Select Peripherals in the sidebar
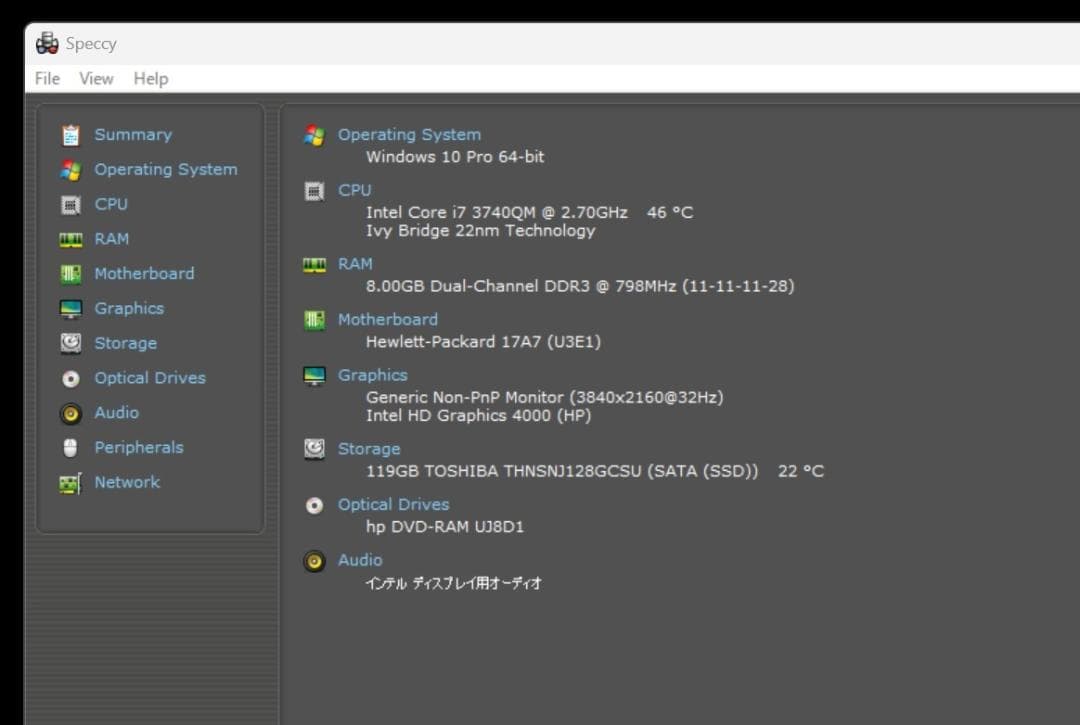Viewport: 1080px width, 725px height. click(x=138, y=447)
